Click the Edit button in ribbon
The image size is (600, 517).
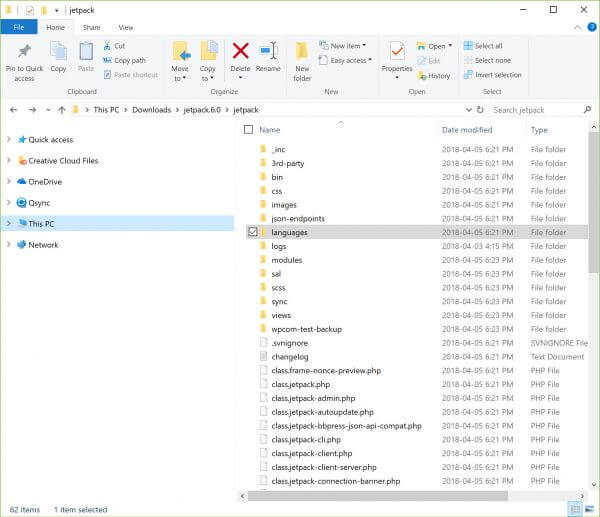click(x=429, y=61)
